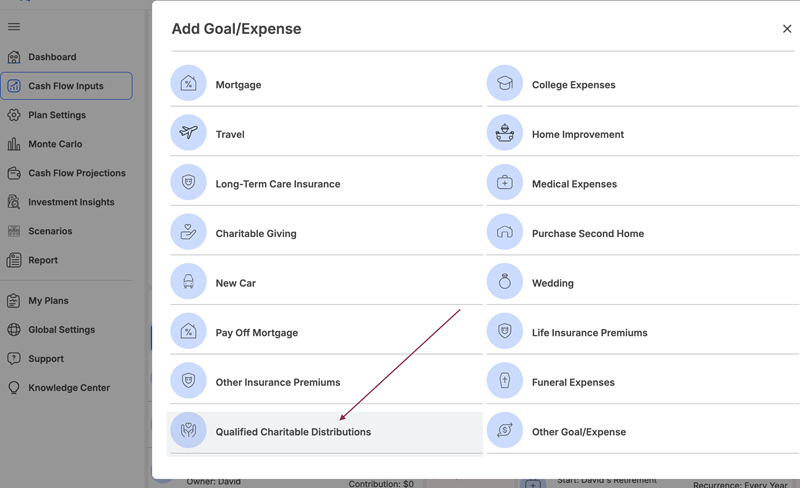Go to Dashboard label in sidebar

52,57
